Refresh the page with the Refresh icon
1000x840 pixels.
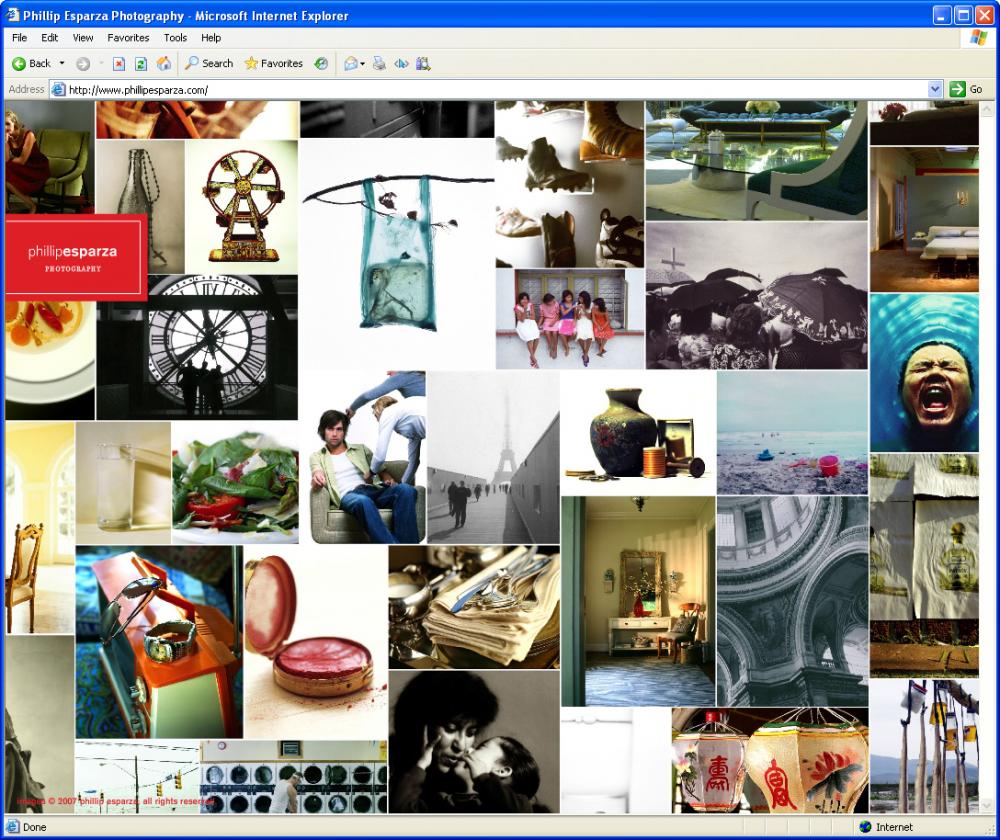click(141, 63)
